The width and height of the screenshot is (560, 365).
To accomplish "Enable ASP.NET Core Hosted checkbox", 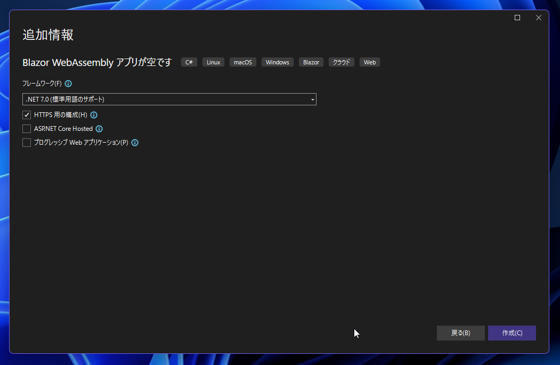I will point(26,129).
